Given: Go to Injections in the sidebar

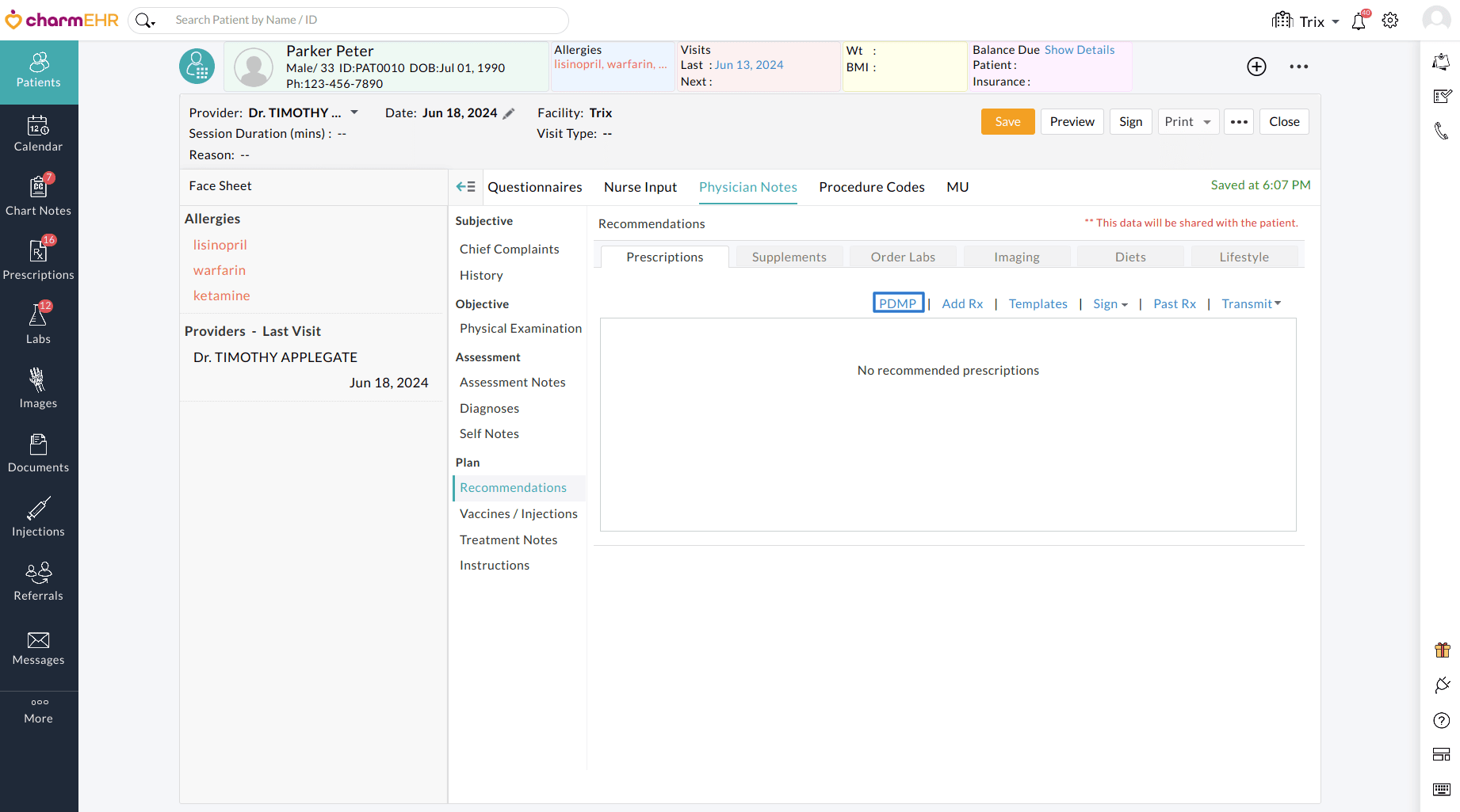Looking at the screenshot, I should point(38,518).
